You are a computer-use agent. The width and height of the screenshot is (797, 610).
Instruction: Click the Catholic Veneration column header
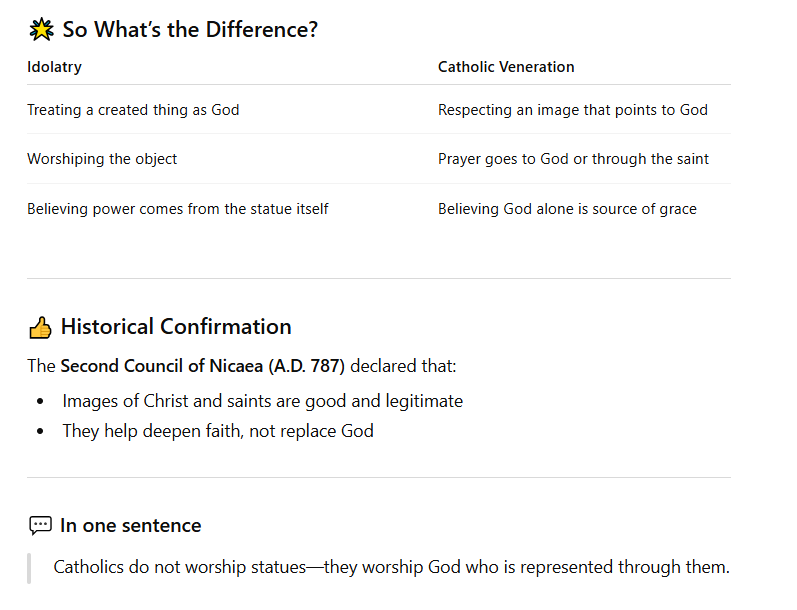[506, 67]
